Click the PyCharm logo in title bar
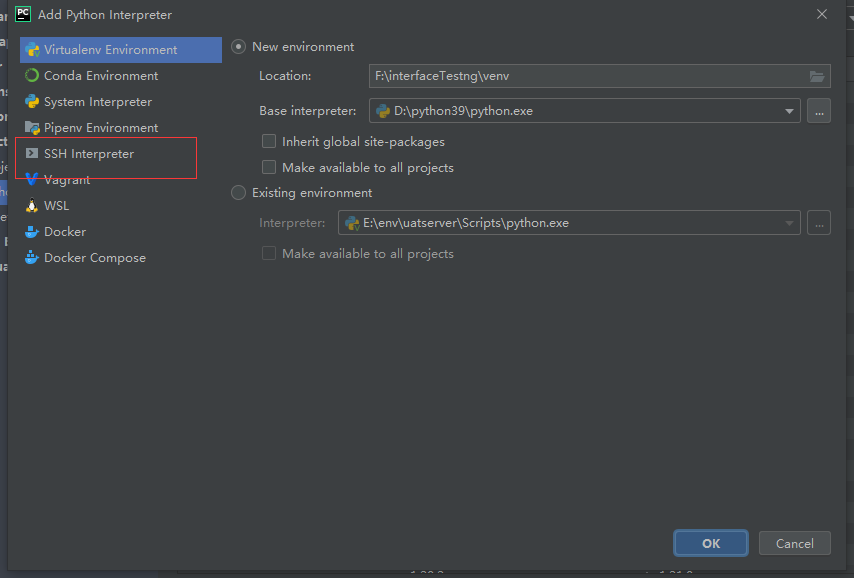854x578 pixels. [23, 14]
